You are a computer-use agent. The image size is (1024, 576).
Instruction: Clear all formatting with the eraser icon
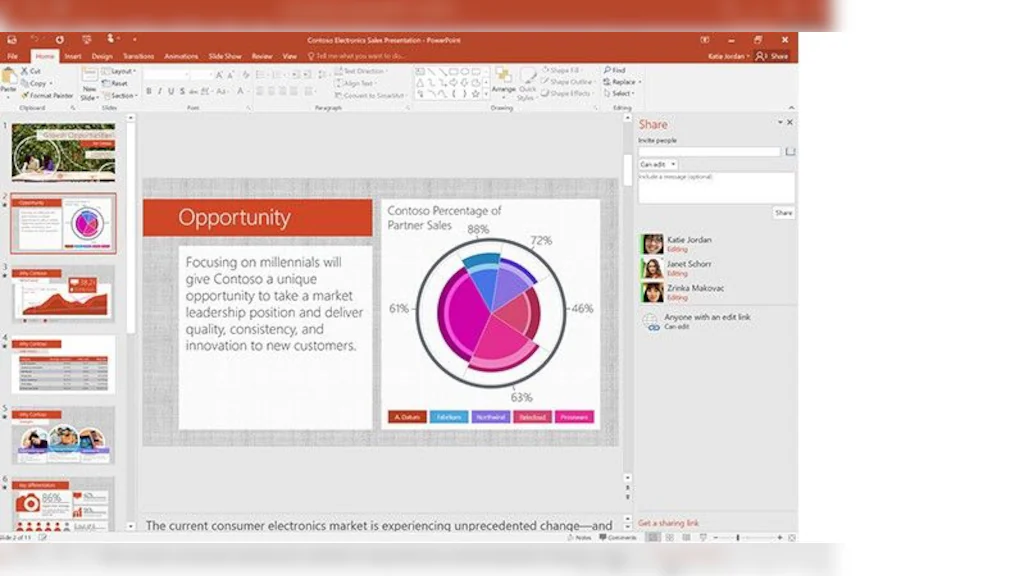(246, 75)
